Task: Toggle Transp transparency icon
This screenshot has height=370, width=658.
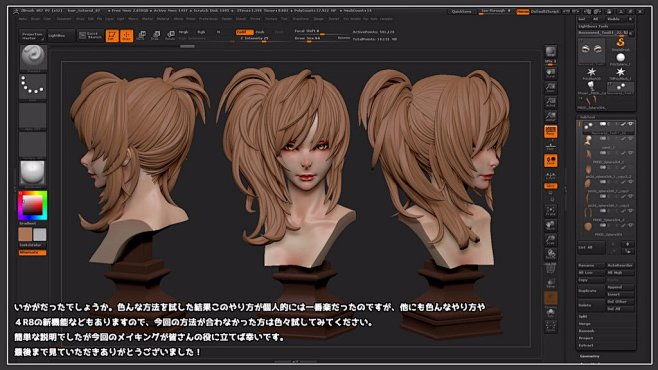Action: tap(551, 283)
